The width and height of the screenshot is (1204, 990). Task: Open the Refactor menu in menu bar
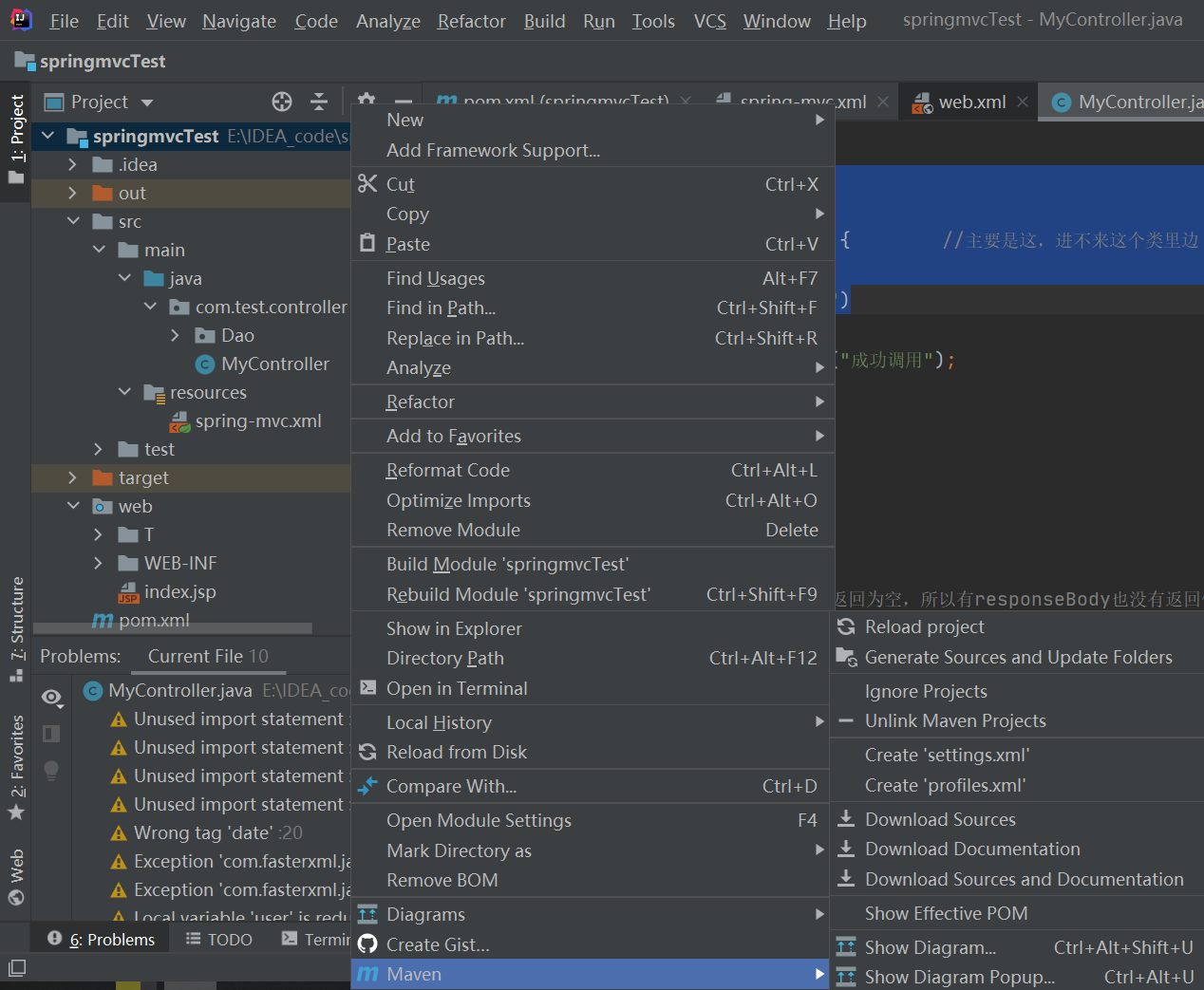pos(472,21)
